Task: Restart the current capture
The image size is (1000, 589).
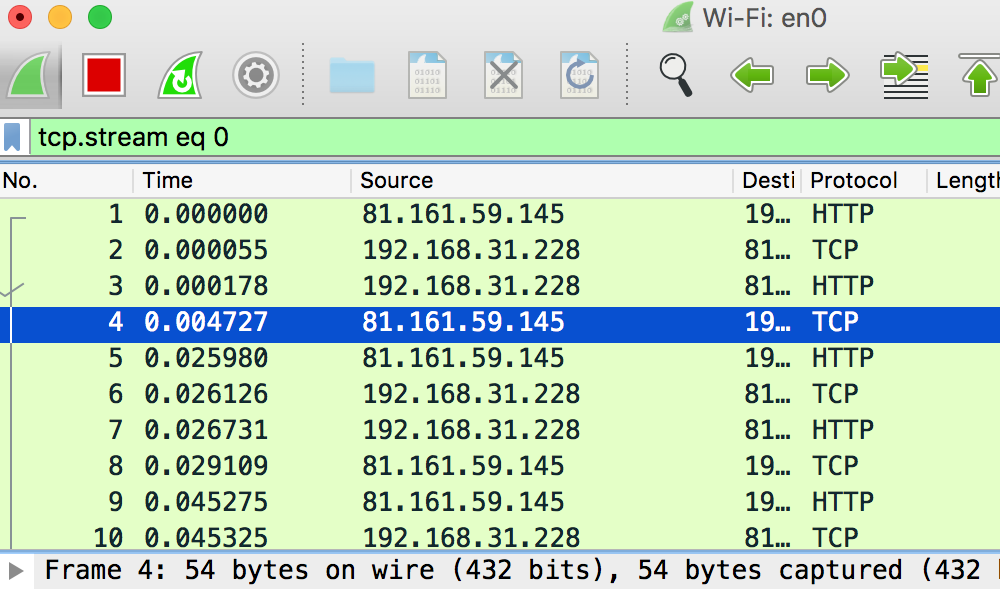Action: coord(180,76)
